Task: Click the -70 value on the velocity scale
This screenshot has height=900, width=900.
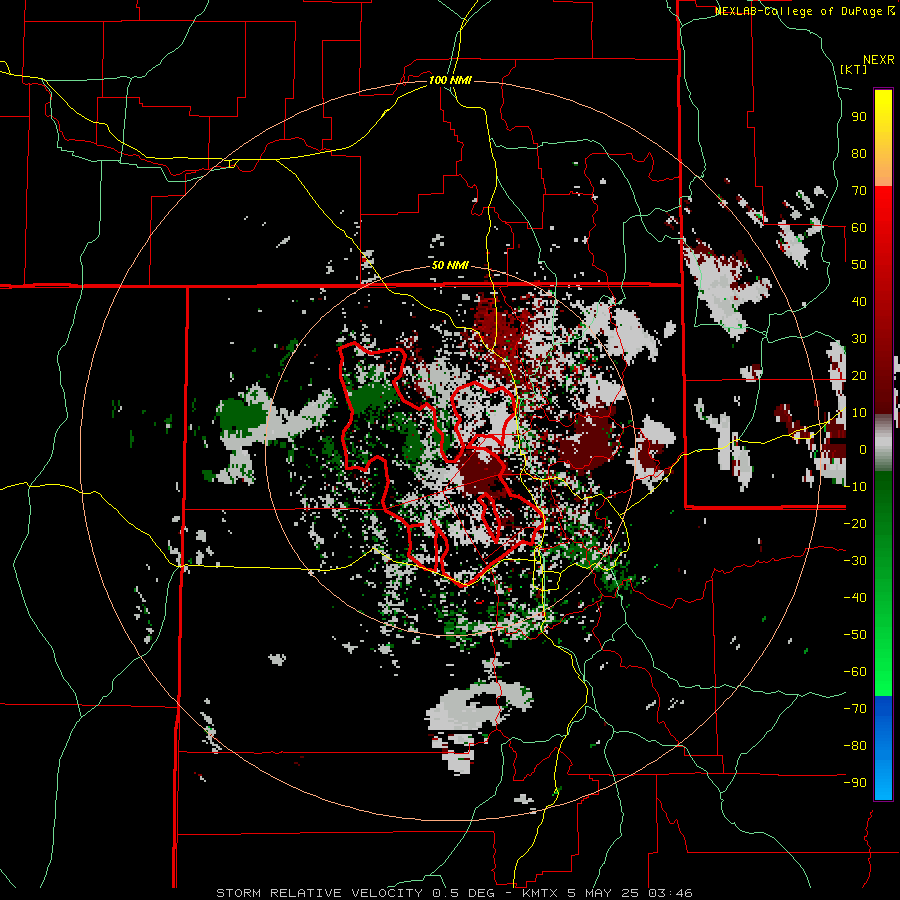Action: point(855,709)
